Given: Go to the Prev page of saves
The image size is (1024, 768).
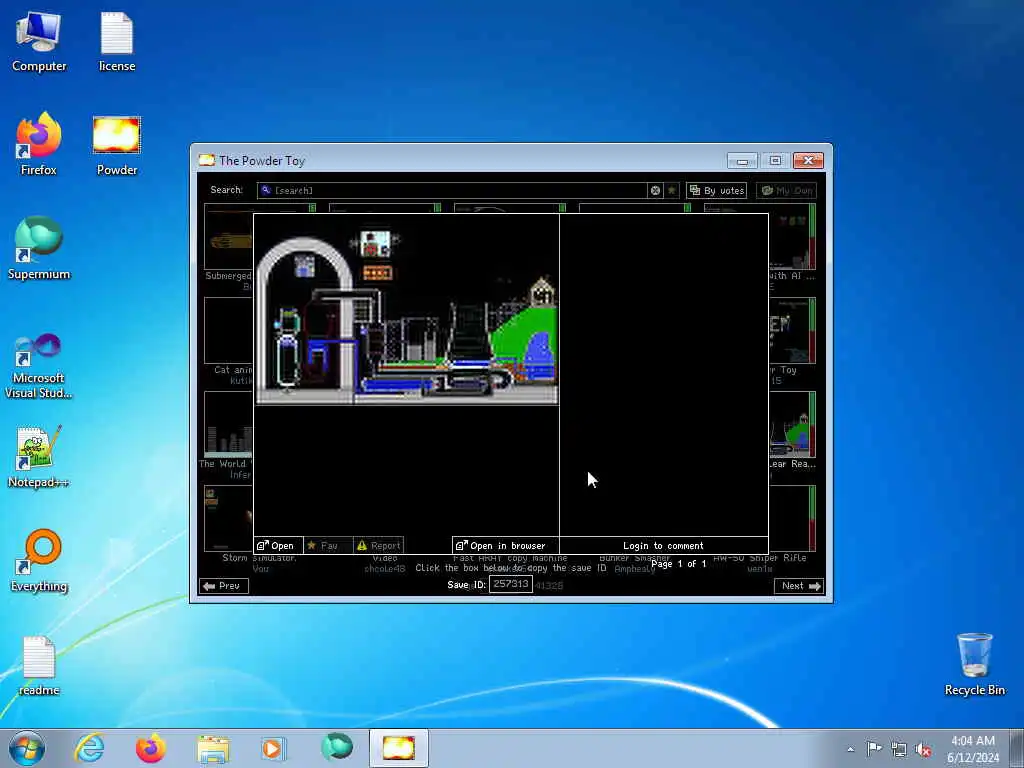Looking at the screenshot, I should coord(223,586).
